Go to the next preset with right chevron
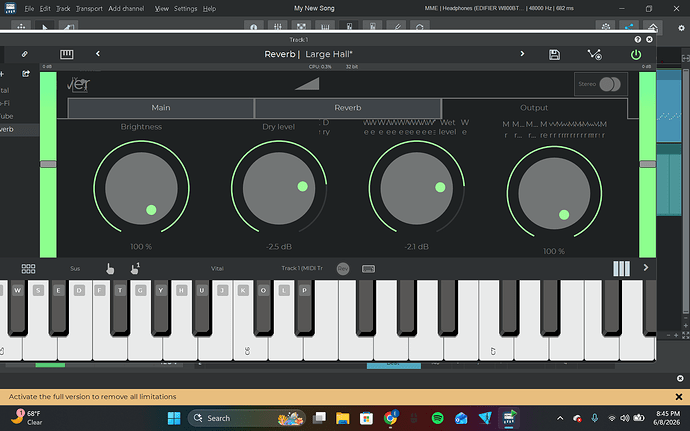This screenshot has width=690, height=431. 522,53
